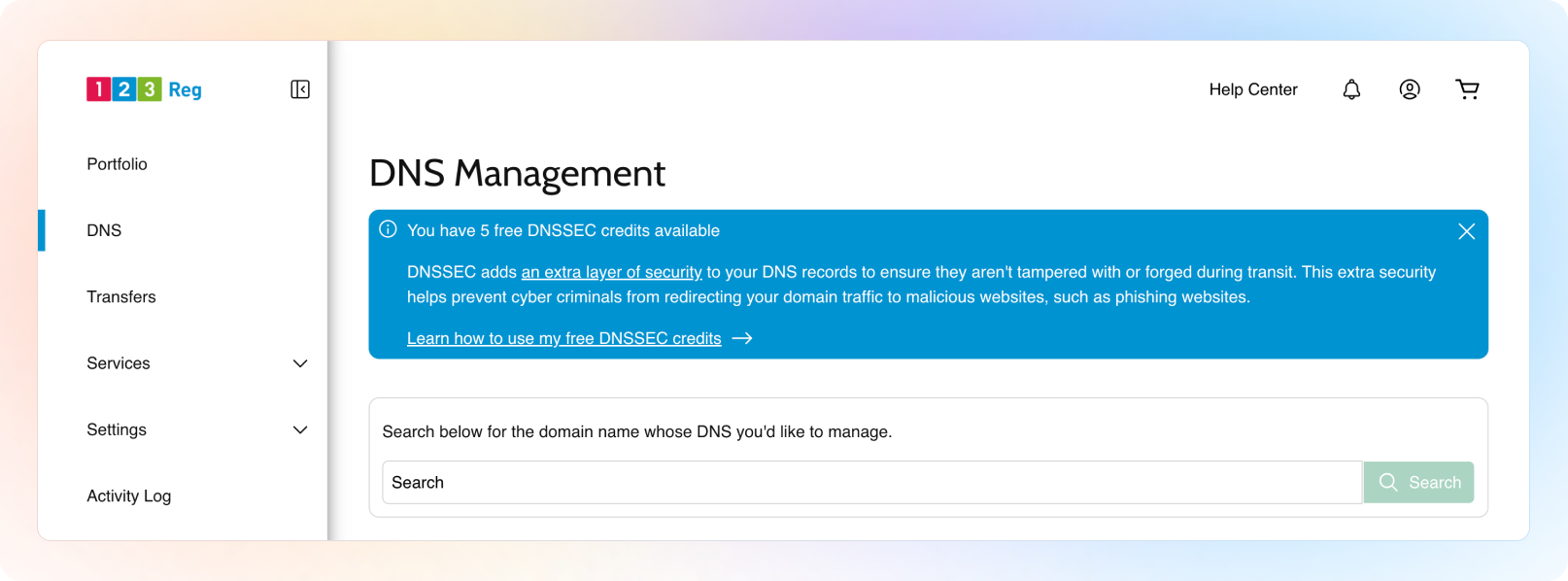Open the user account profile icon

pyautogui.click(x=1410, y=89)
